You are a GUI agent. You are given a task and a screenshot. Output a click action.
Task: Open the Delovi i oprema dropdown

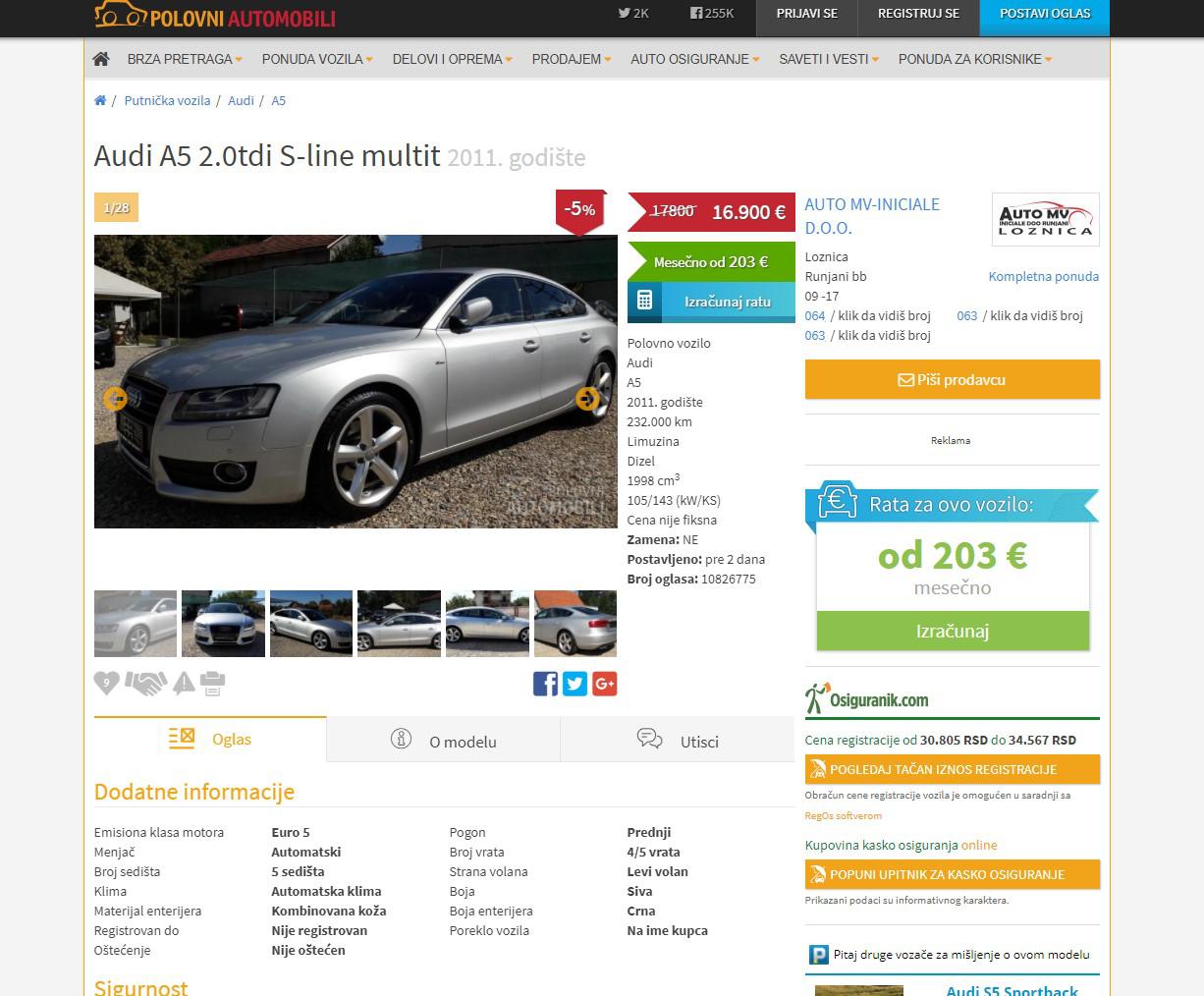[453, 59]
